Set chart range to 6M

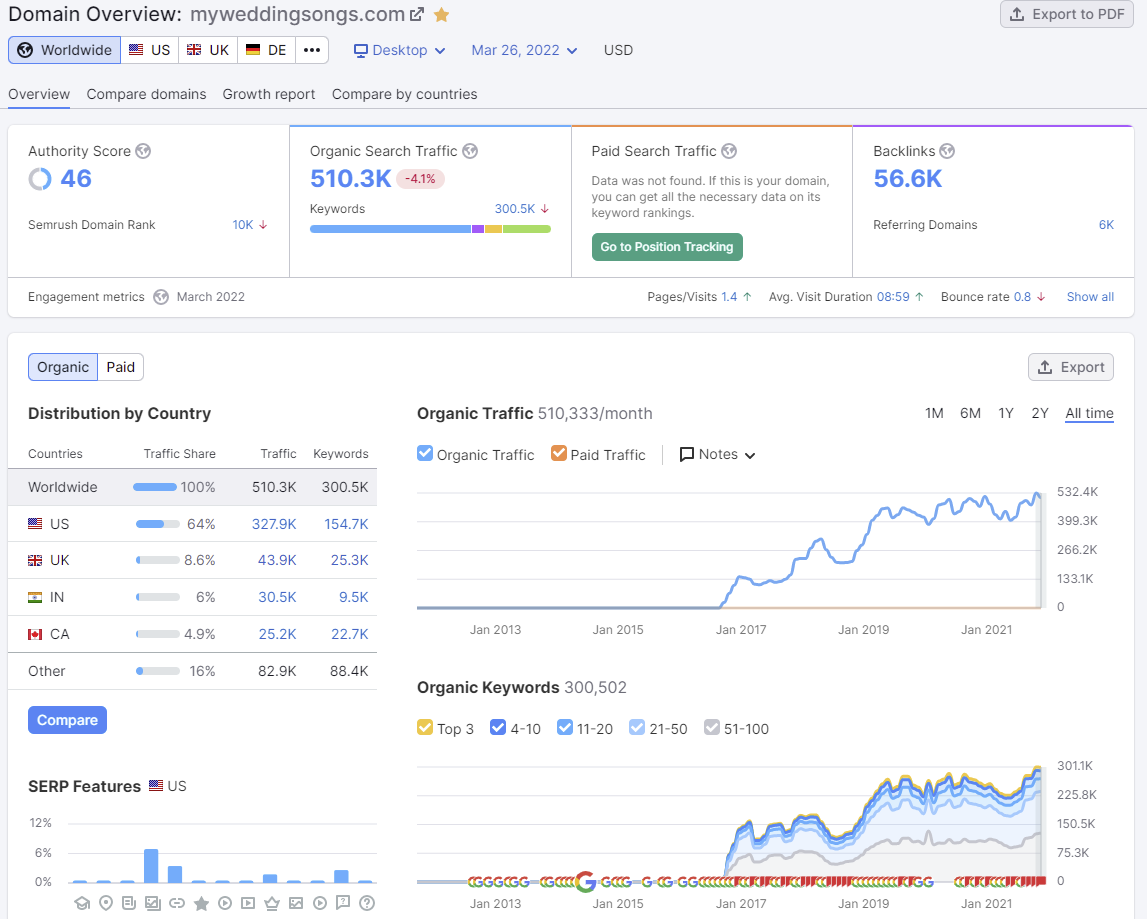tap(970, 413)
